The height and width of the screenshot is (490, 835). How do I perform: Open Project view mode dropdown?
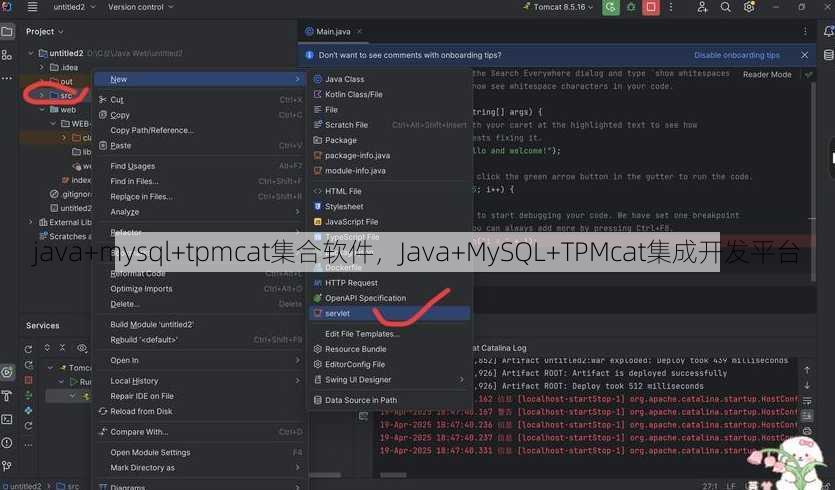click(x=45, y=31)
